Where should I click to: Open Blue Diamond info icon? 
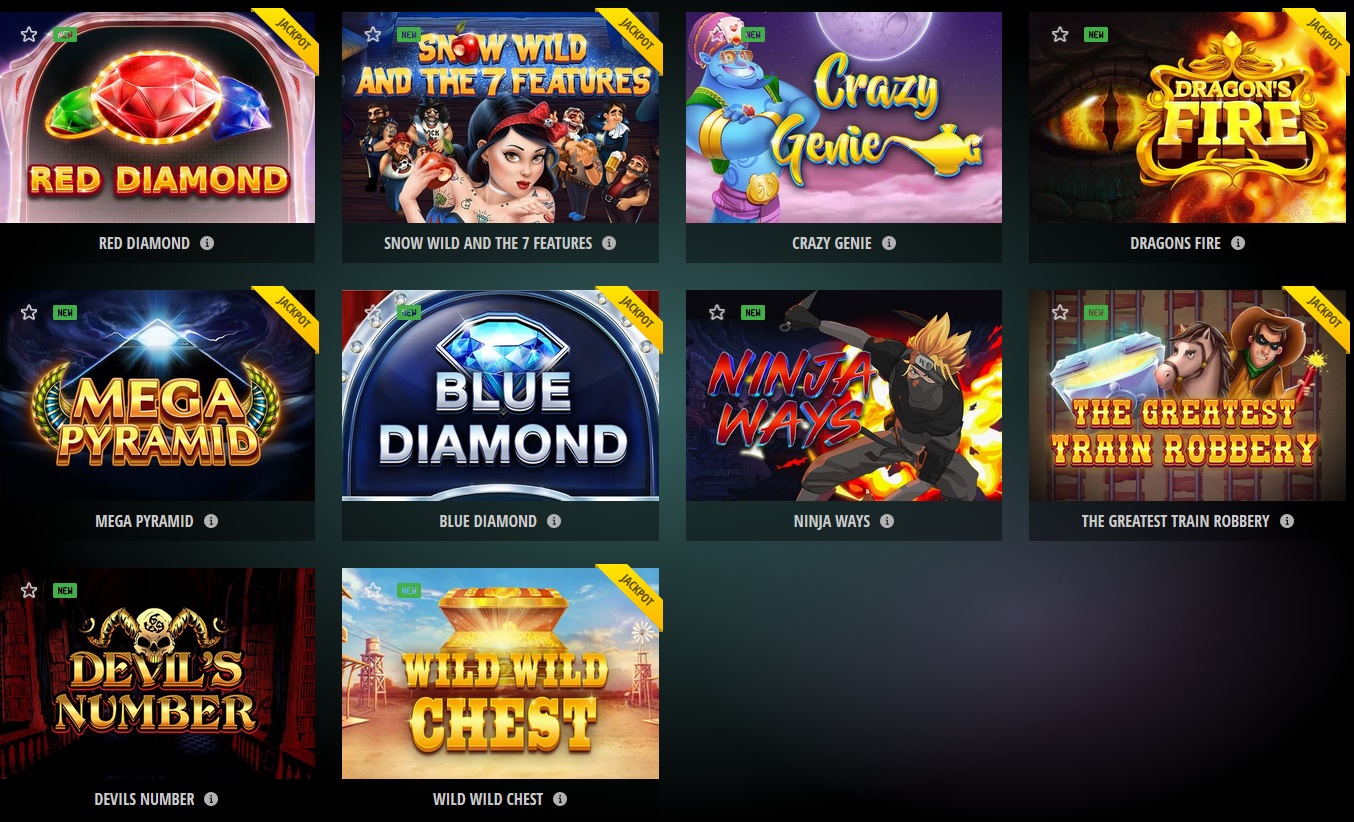(x=554, y=521)
